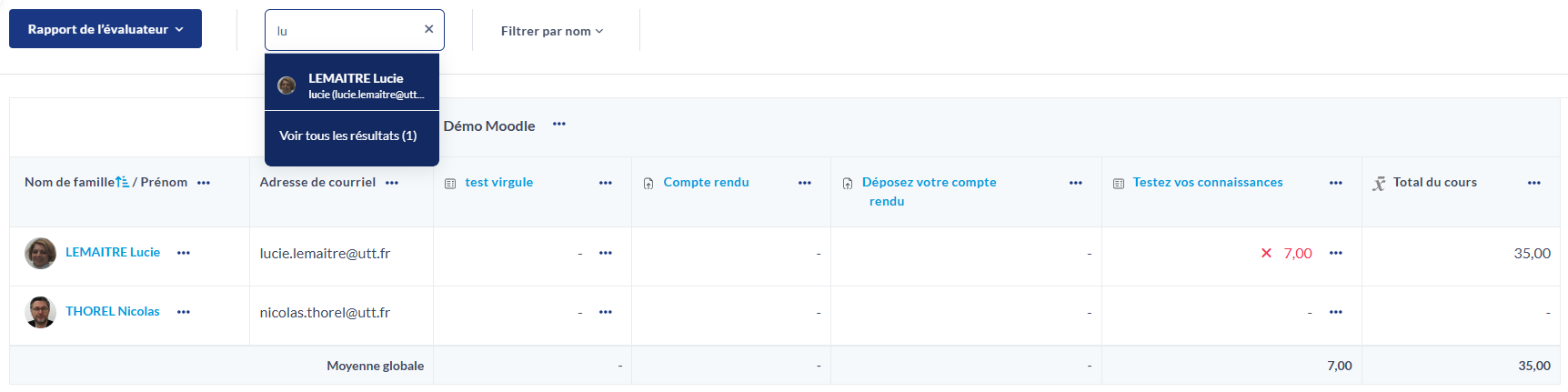Viewport: 1568px width, 392px height.
Task: Open the test virgule activity link
Action: coord(499,182)
